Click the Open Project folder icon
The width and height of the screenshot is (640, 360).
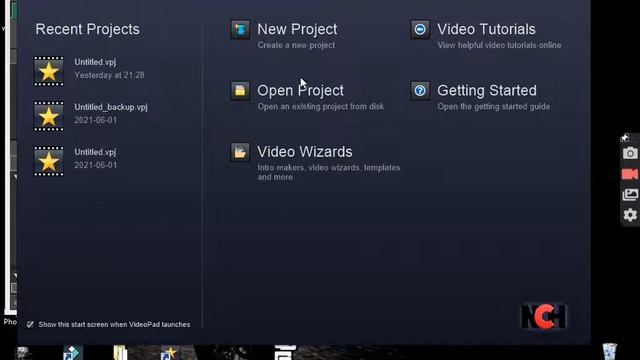240,91
